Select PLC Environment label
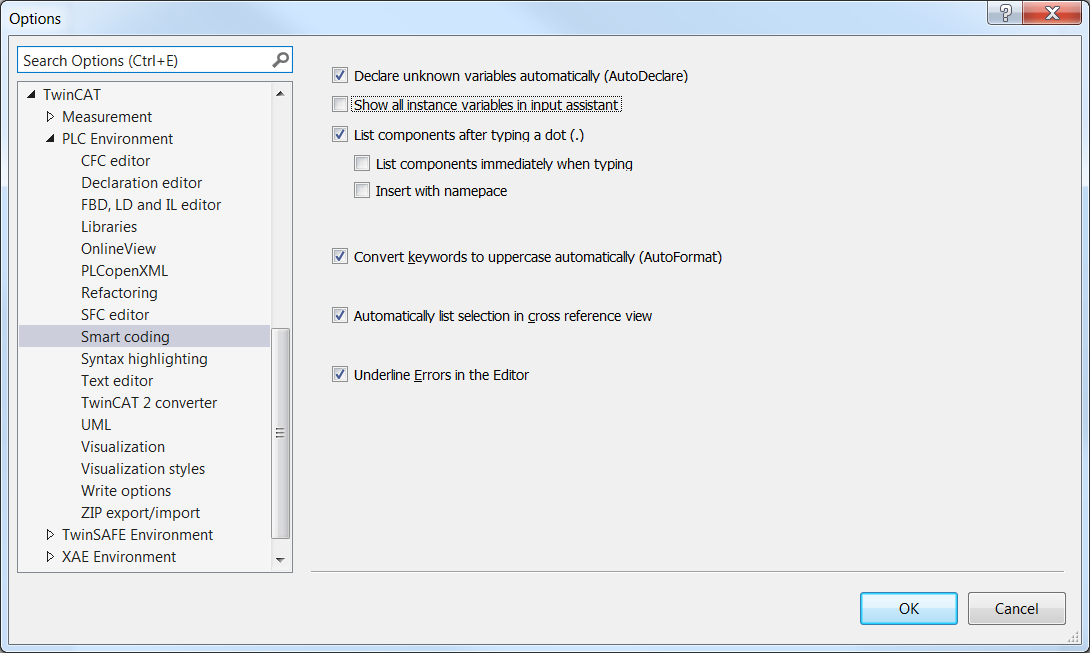Screen dimensions: 1090x653 click(x=117, y=139)
